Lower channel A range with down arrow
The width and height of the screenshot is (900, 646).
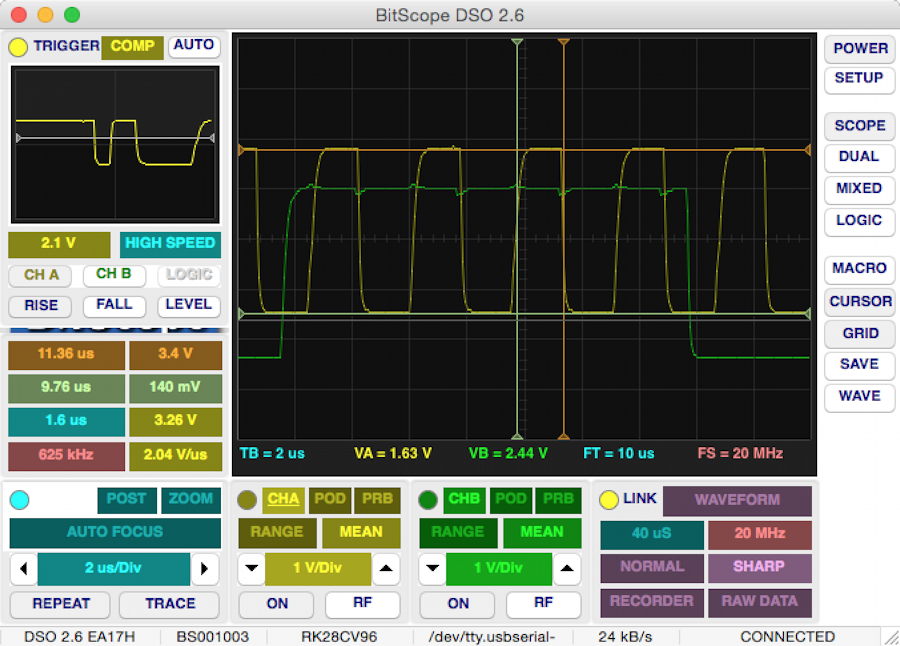pyautogui.click(x=251, y=568)
